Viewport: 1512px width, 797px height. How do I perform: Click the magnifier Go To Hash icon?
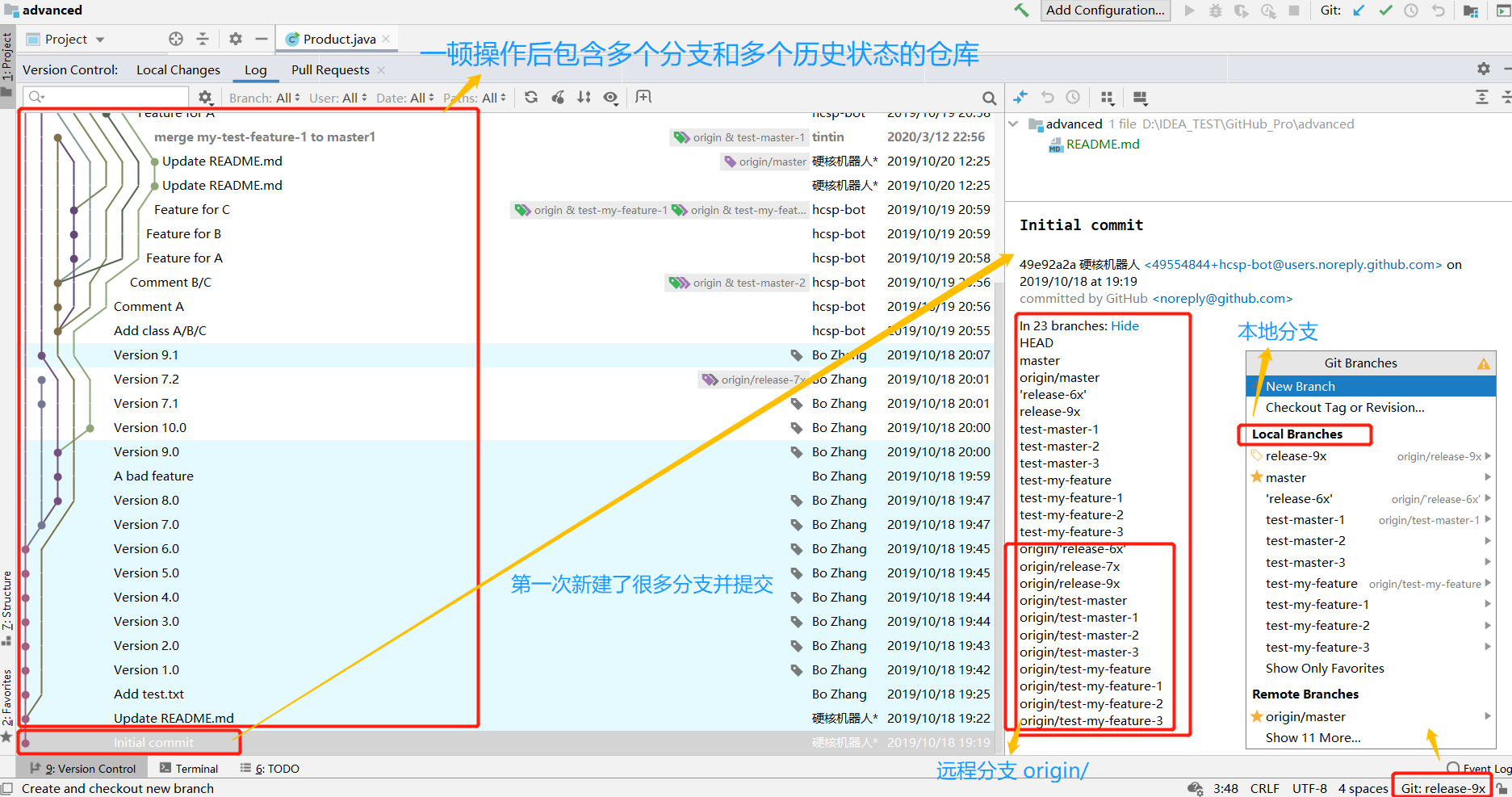click(x=989, y=99)
